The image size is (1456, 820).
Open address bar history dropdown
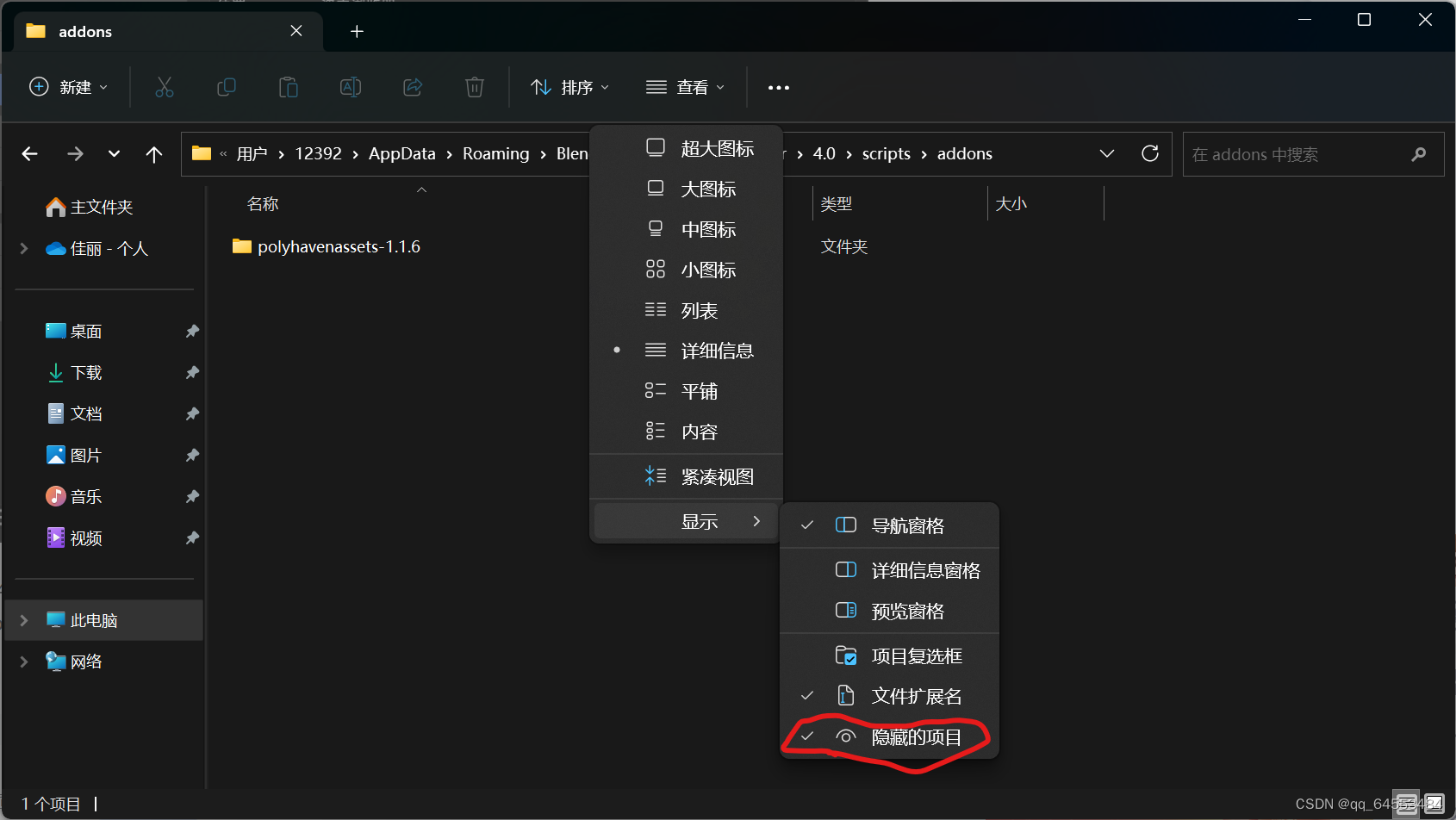pos(1107,153)
